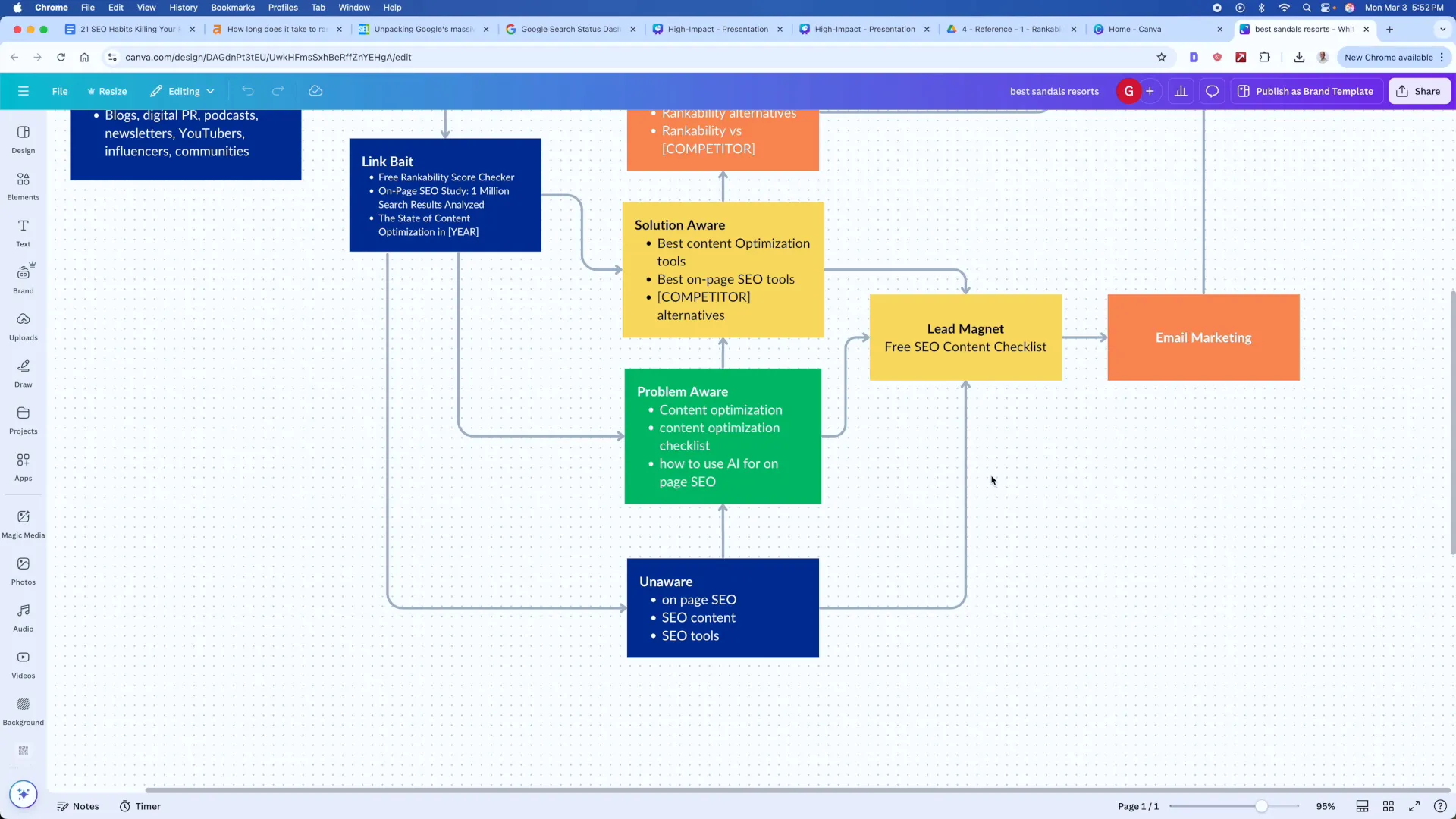The width and height of the screenshot is (1456, 819).
Task: Toggle grid view of pages
Action: pos(1388,806)
